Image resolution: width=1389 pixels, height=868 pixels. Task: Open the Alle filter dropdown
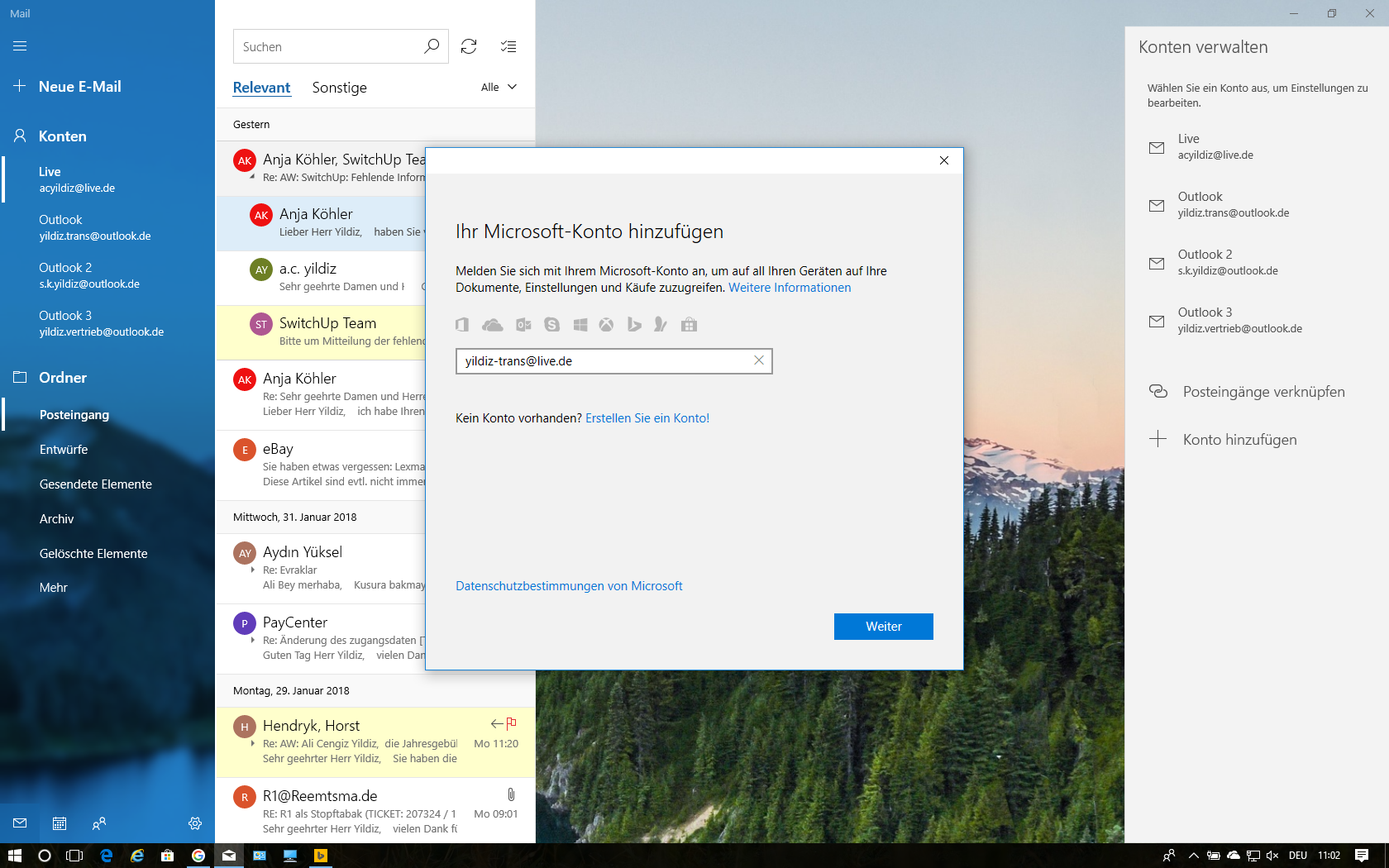point(499,87)
